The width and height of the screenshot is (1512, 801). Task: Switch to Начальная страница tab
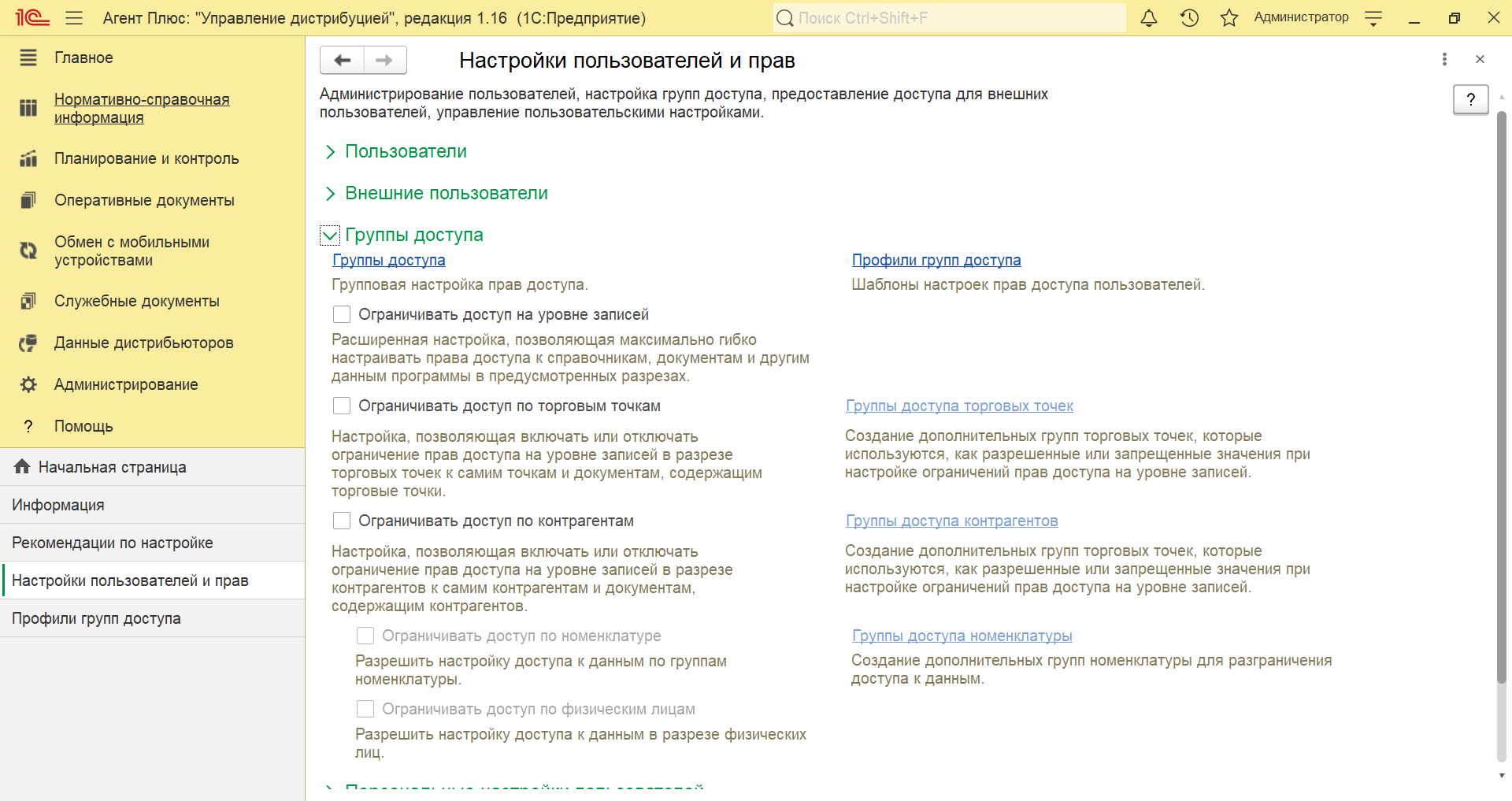tap(153, 467)
